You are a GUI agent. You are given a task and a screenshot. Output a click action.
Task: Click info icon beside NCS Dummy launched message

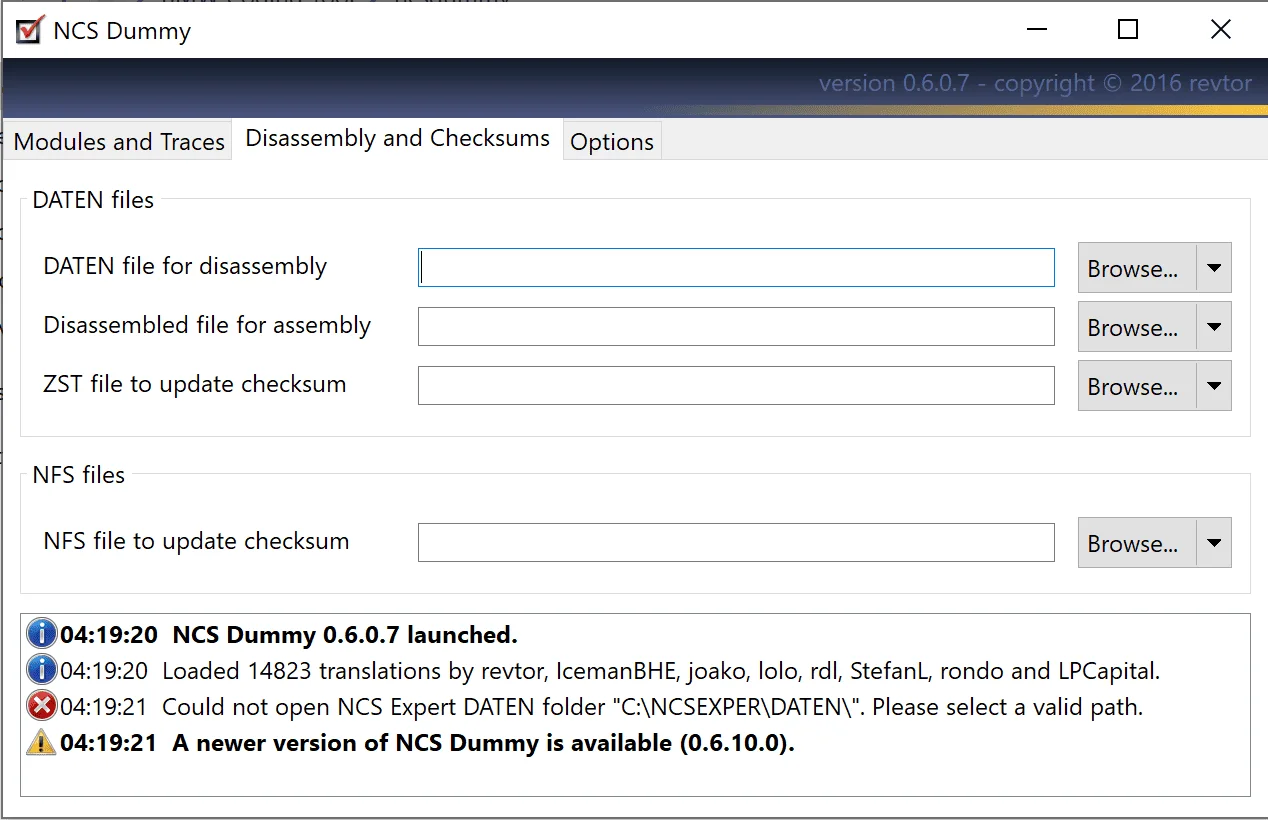42,634
